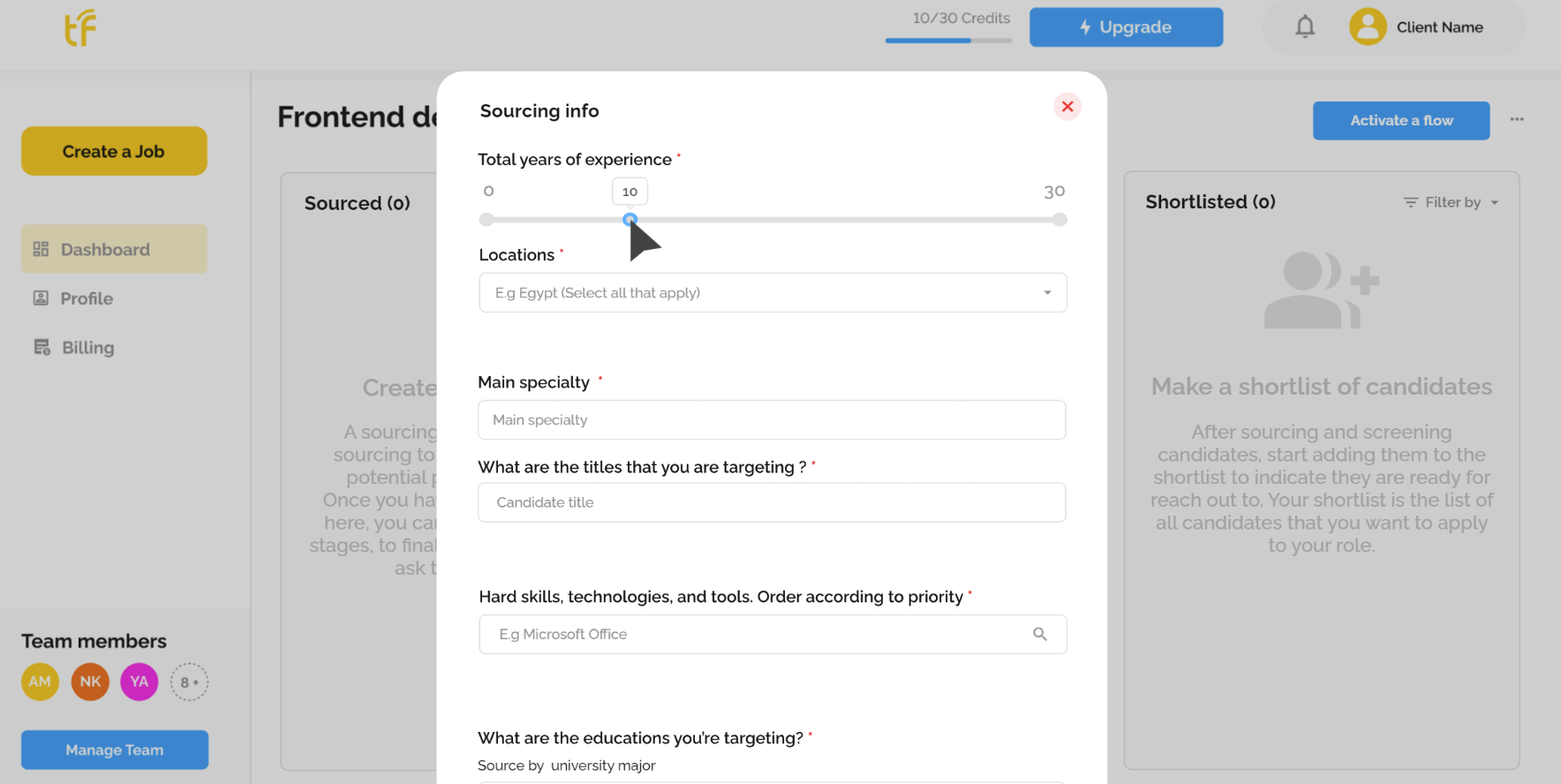Click the Upgrade button
The width and height of the screenshot is (1561, 784).
tap(1126, 27)
